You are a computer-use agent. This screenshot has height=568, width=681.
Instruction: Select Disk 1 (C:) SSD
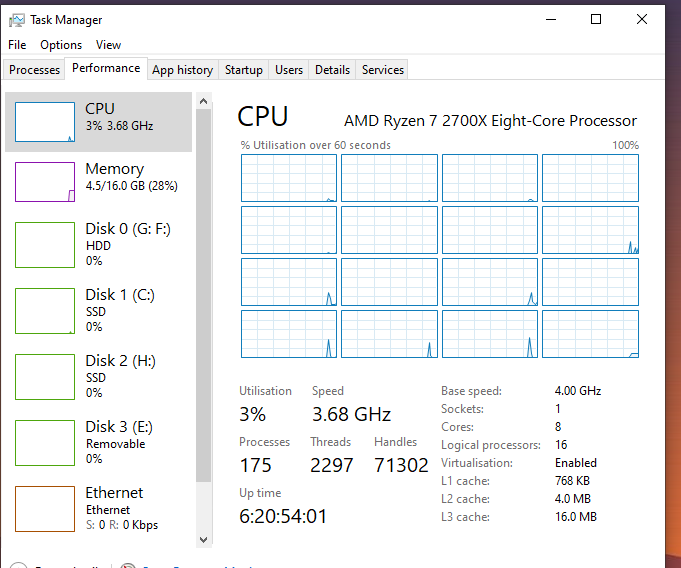99,311
